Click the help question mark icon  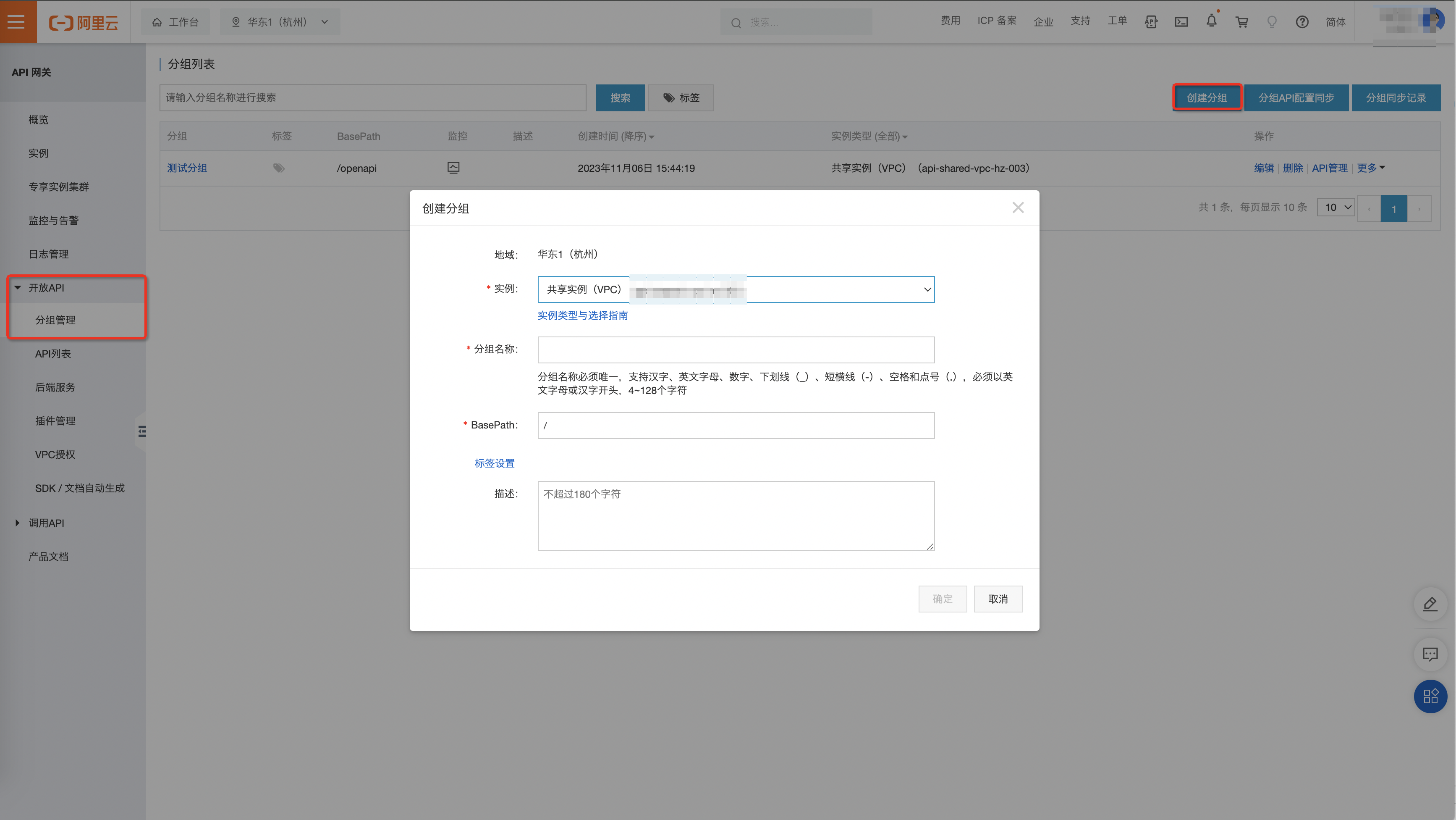1302,22
